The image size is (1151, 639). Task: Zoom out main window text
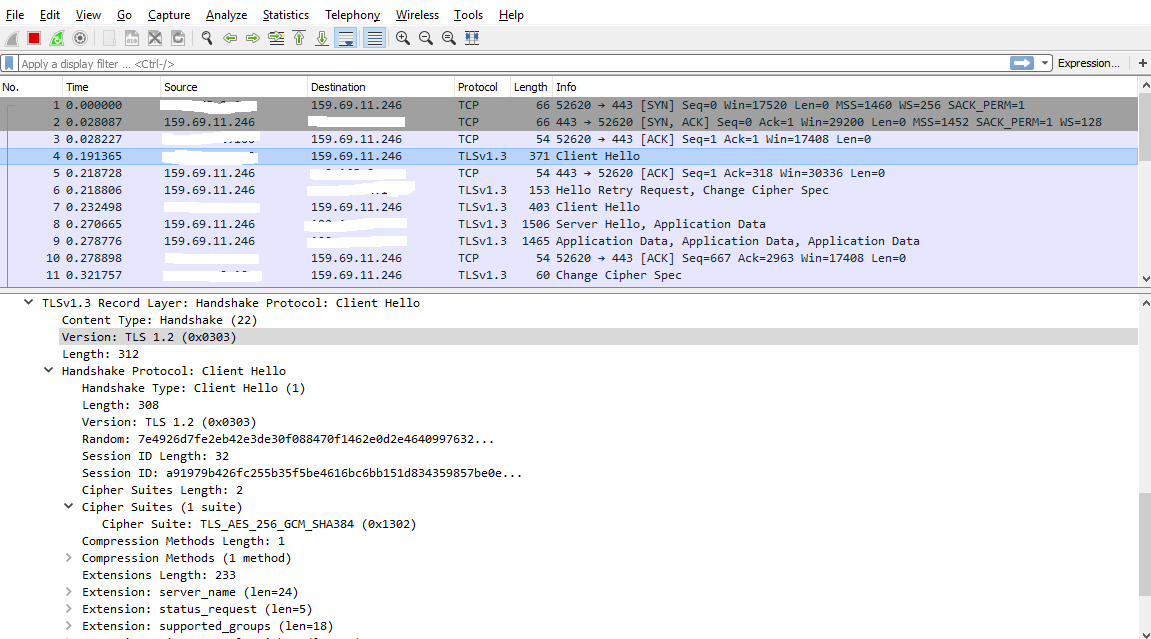(x=426, y=38)
